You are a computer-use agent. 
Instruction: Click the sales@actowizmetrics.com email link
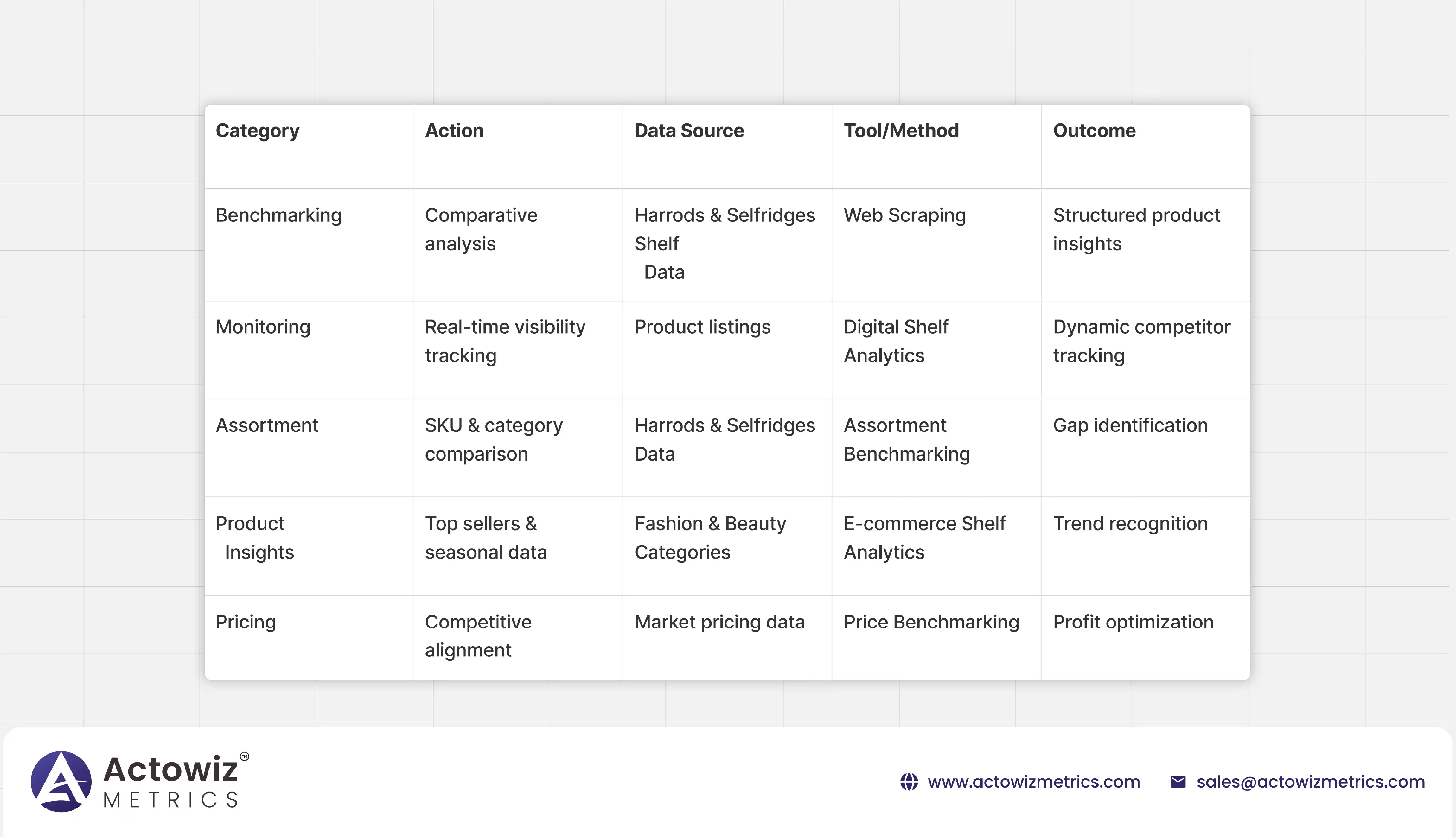pyautogui.click(x=1311, y=782)
